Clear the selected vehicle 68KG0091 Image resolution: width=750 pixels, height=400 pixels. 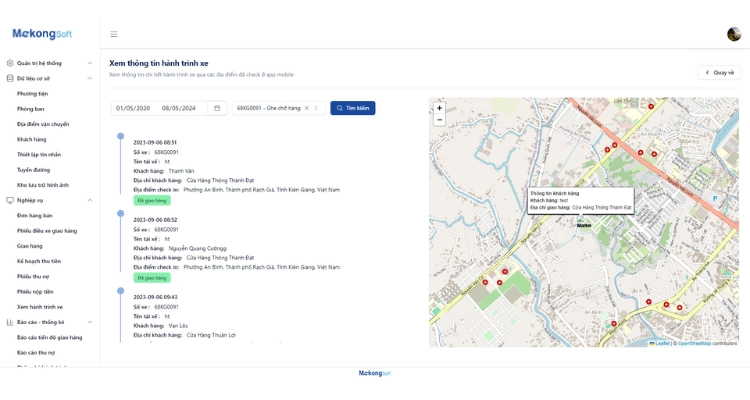(306, 108)
